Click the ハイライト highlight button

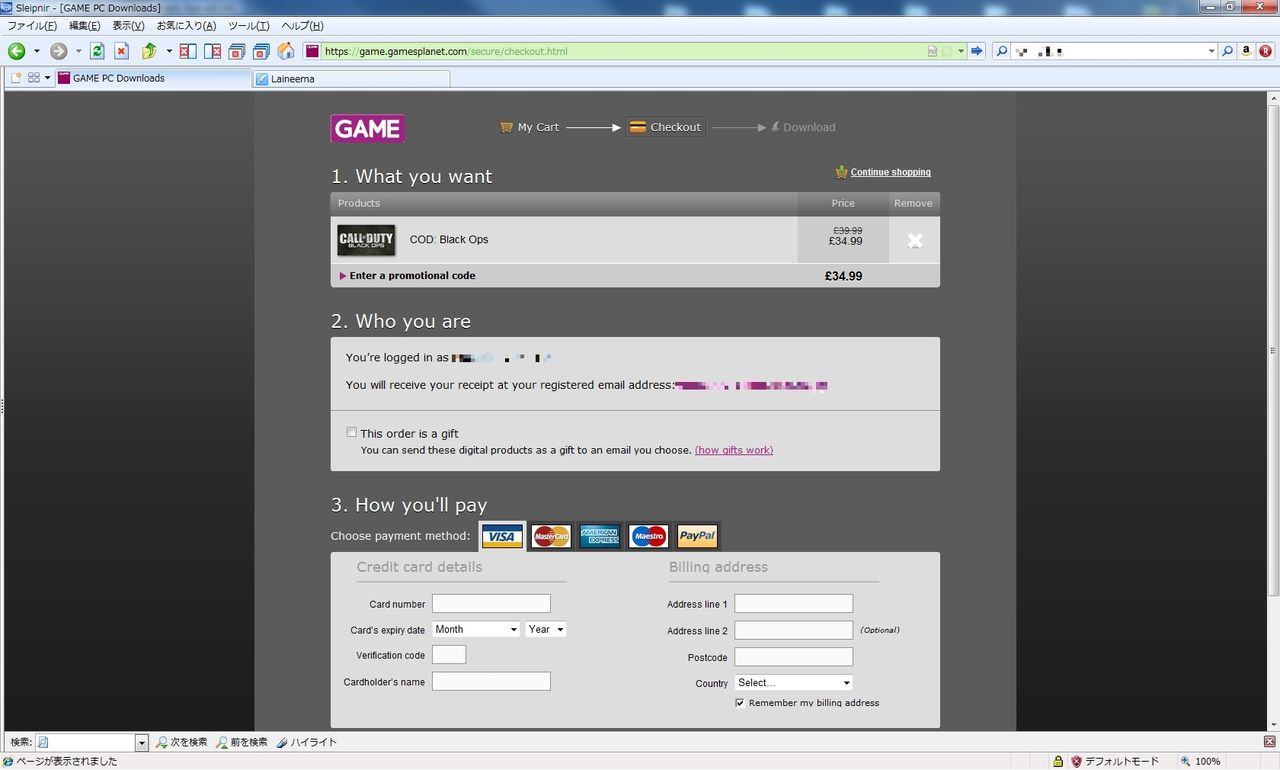[307, 742]
